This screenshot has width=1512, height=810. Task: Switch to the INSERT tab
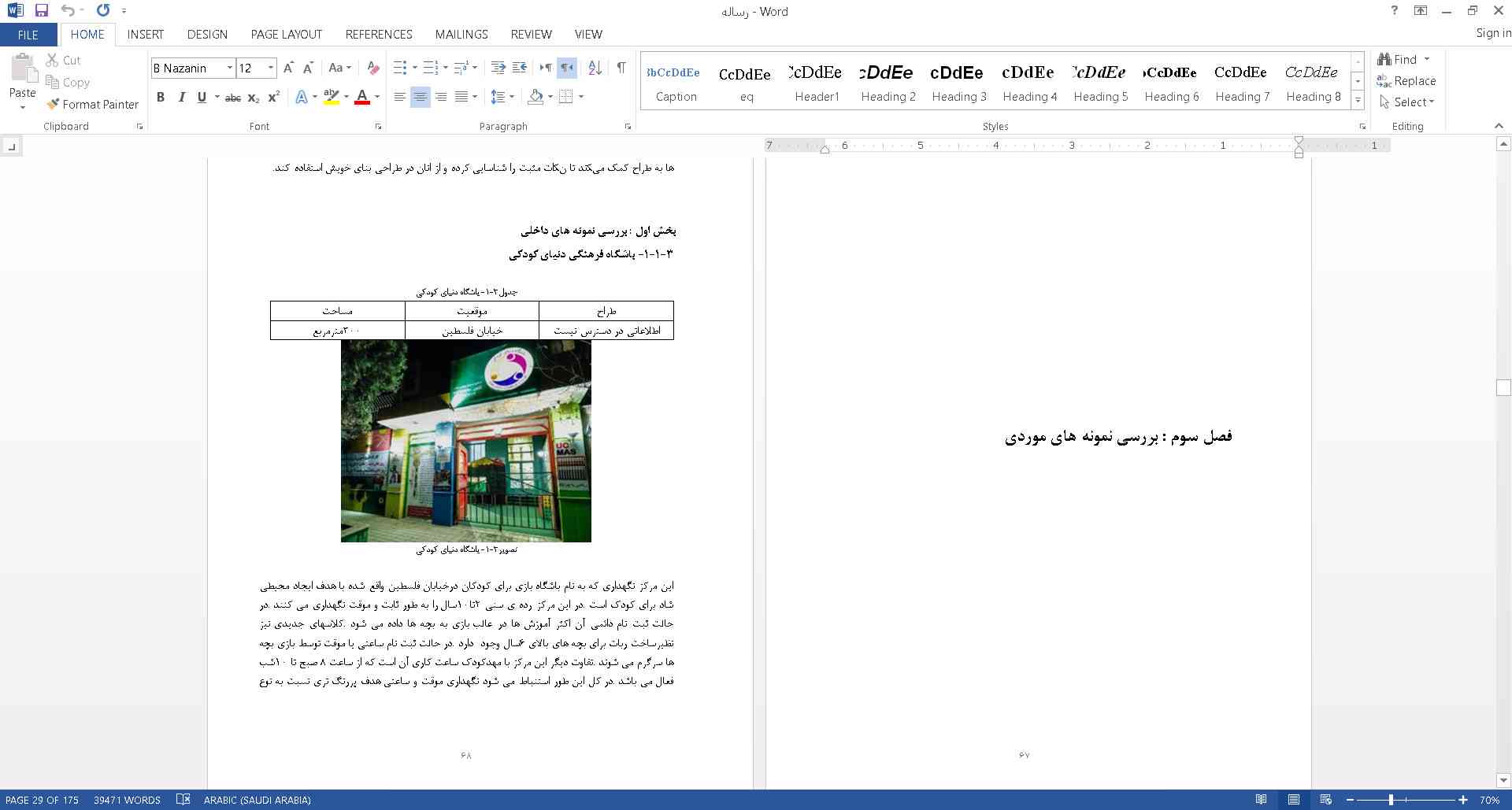146,35
